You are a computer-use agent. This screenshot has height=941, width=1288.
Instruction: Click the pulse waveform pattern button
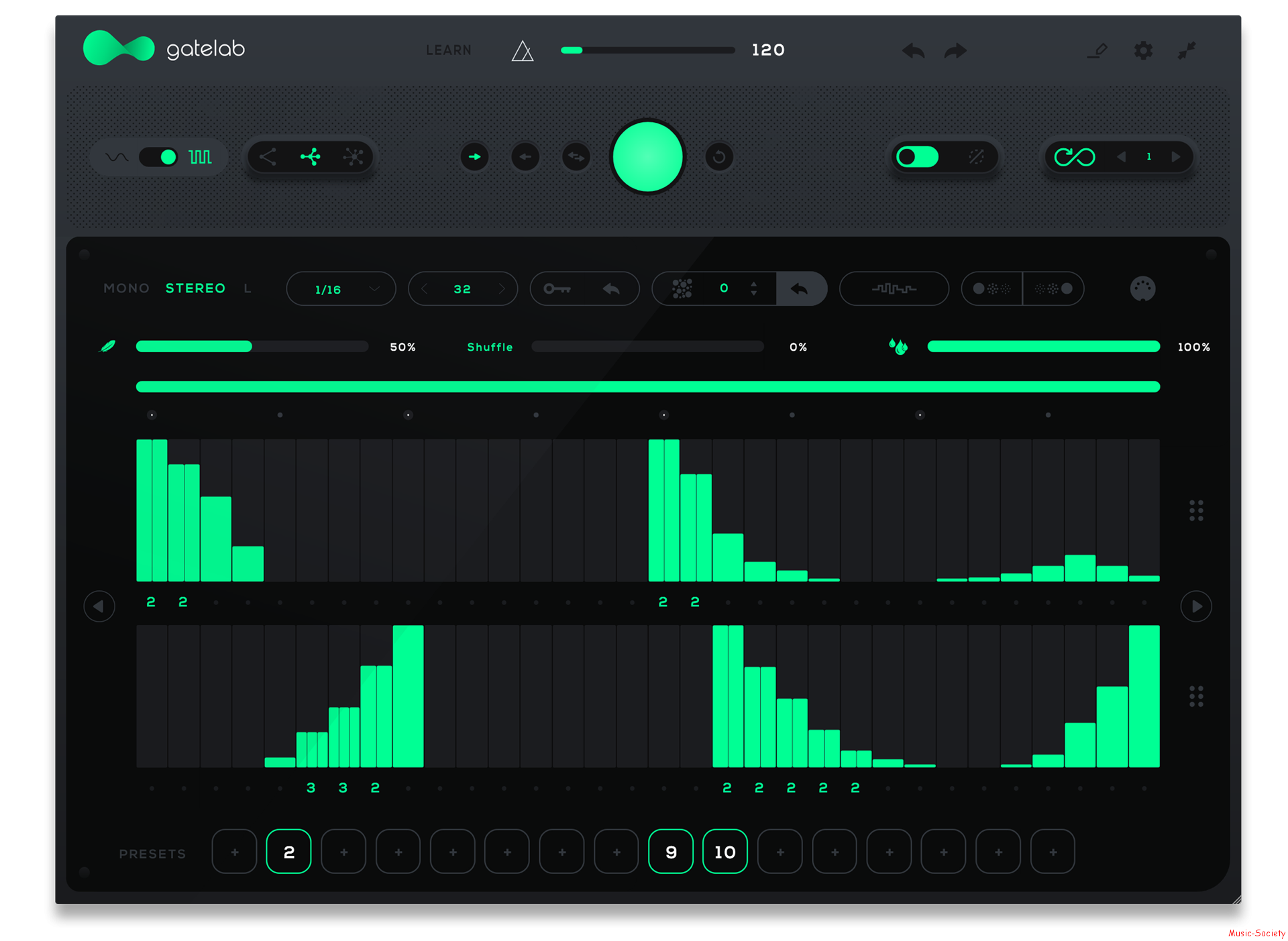tap(894, 289)
